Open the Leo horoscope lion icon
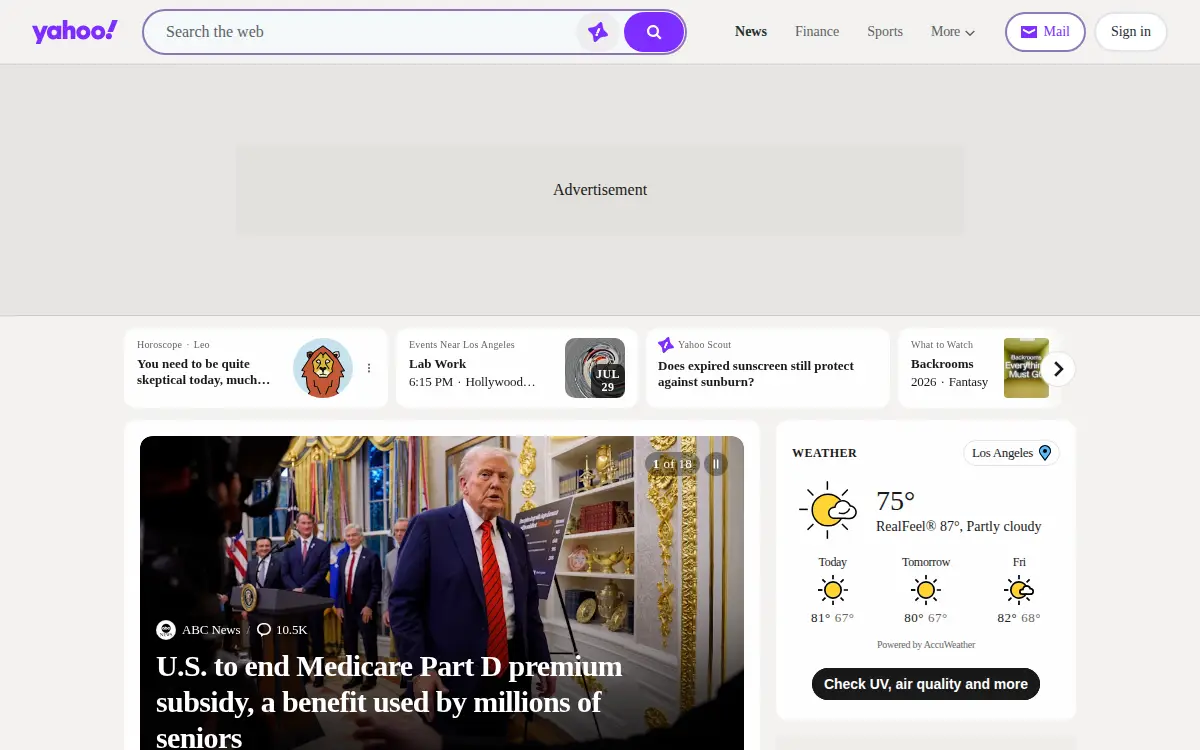 [323, 368]
